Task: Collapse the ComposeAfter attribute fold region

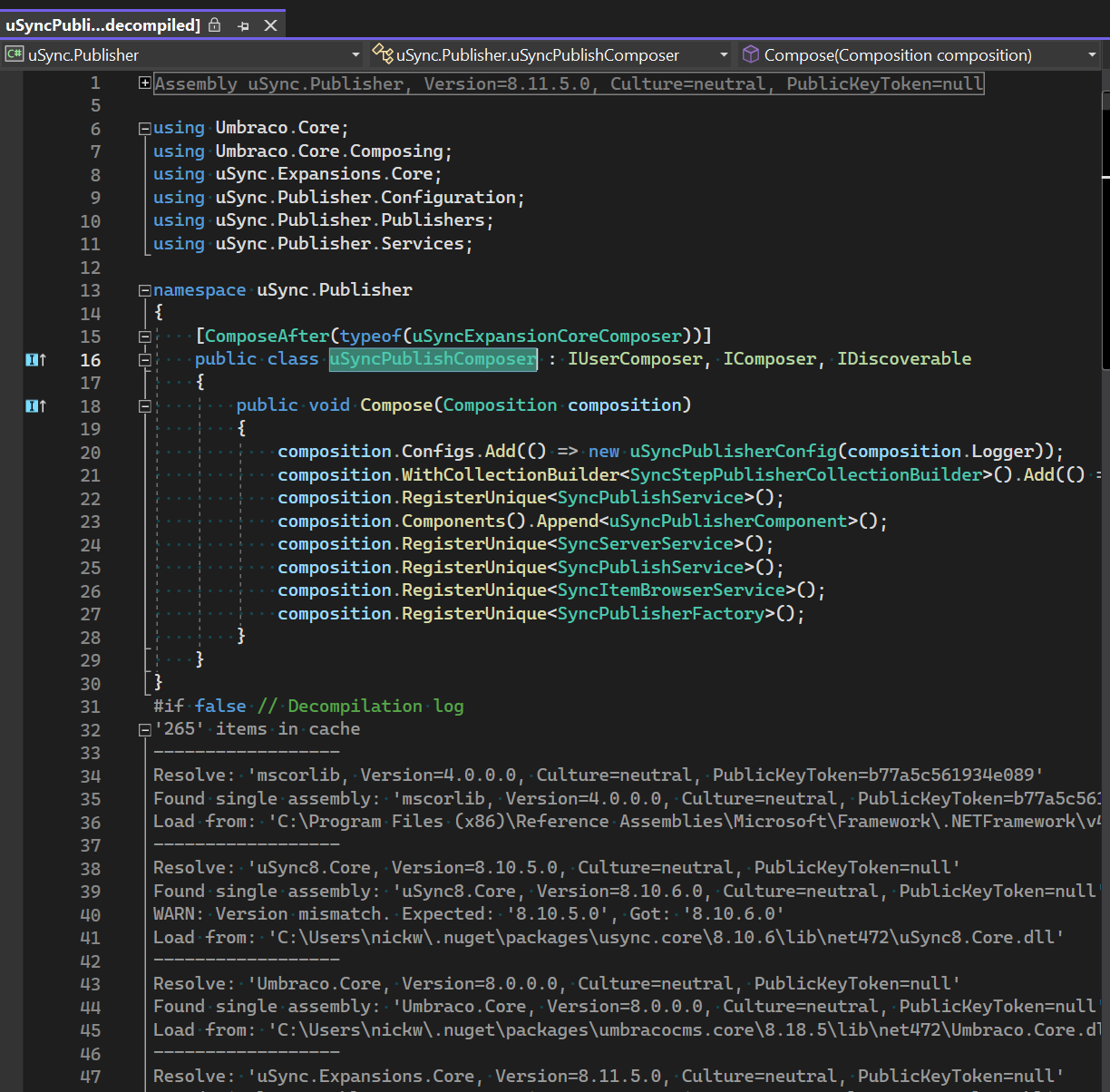Action: click(x=143, y=336)
